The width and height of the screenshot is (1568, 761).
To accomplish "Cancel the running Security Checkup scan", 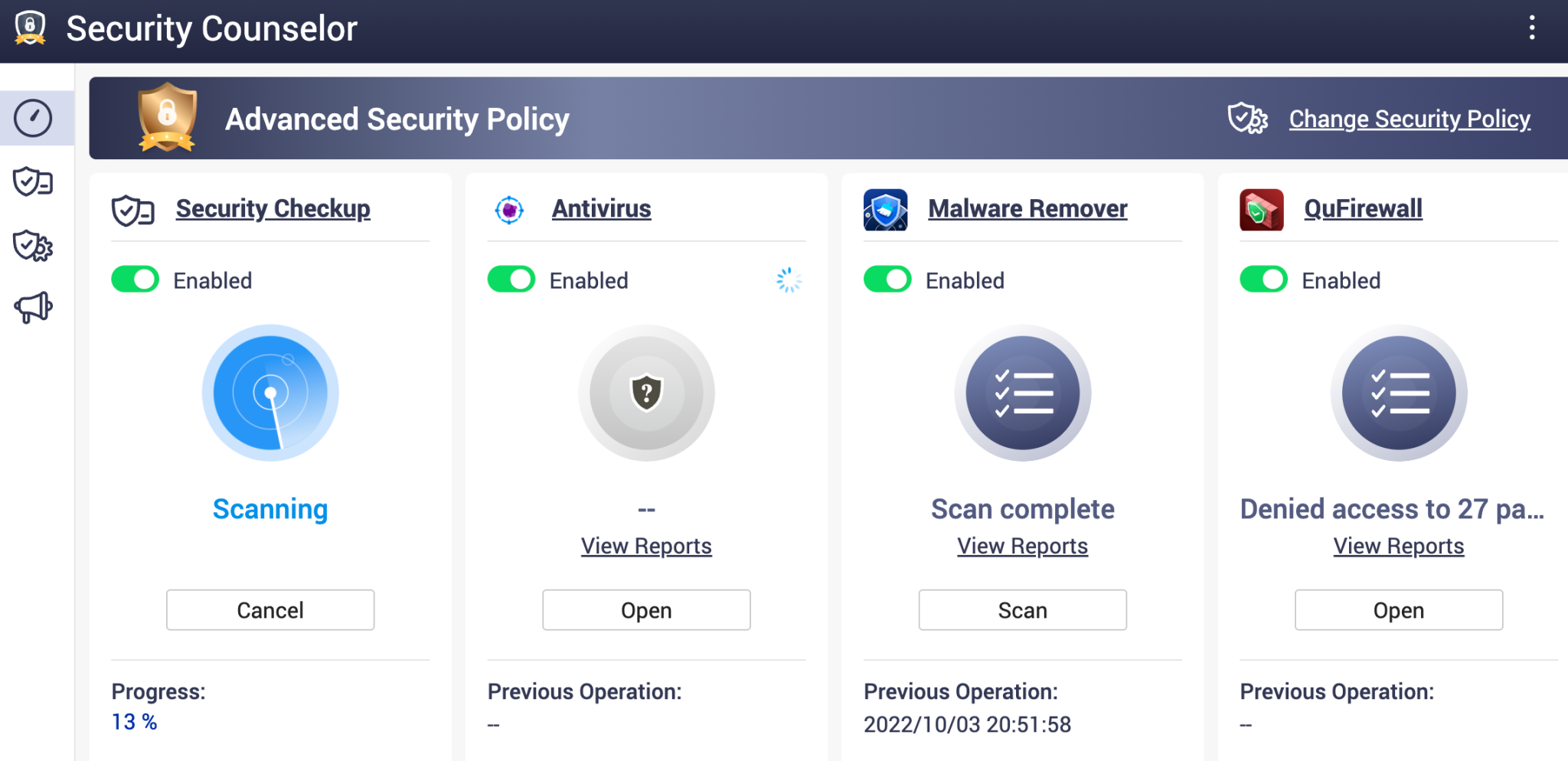I will (269, 609).
